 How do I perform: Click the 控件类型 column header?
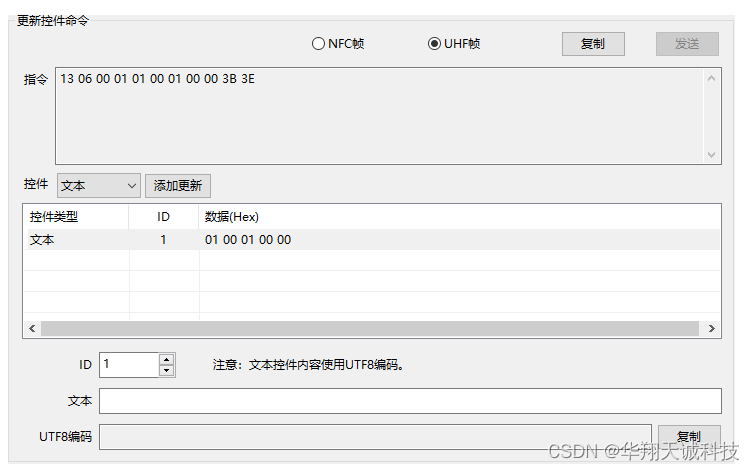76,217
